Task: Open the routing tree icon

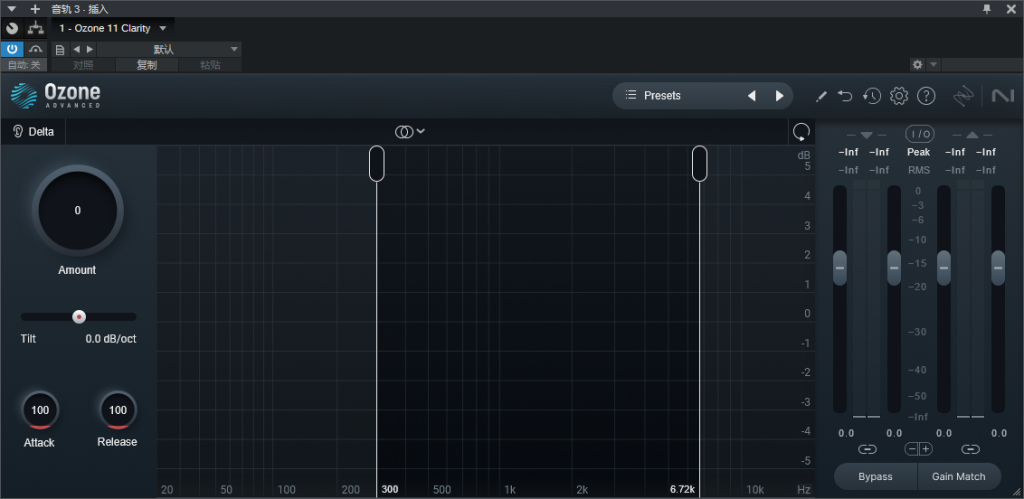Action: click(x=35, y=28)
